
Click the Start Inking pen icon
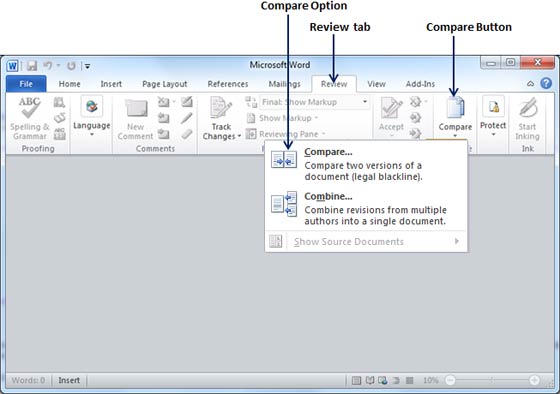[x=528, y=108]
